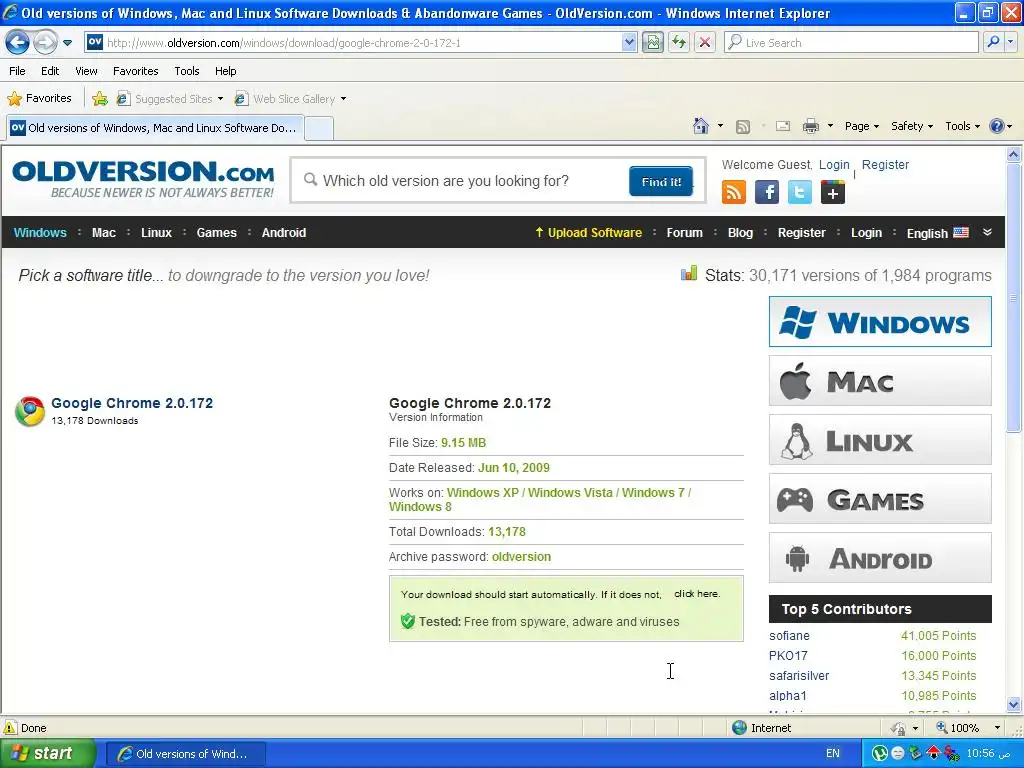The height and width of the screenshot is (768, 1024).
Task: Click the Linux platform banner
Action: point(880,440)
